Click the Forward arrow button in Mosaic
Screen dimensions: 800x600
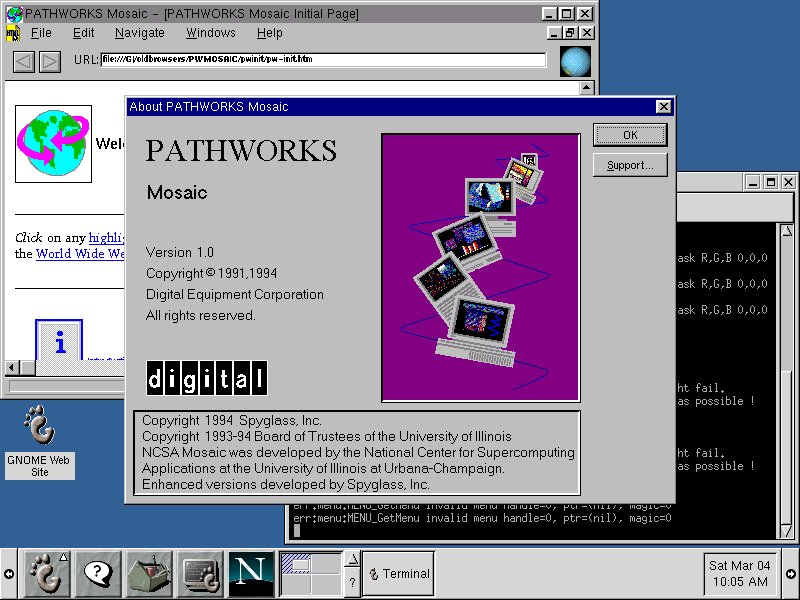[50, 62]
